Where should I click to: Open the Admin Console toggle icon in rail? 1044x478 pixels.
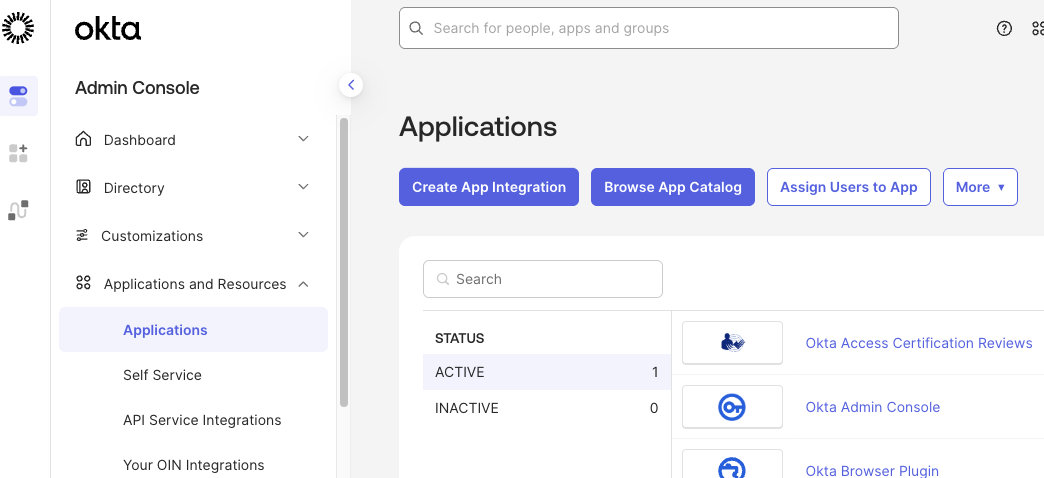coord(19,96)
